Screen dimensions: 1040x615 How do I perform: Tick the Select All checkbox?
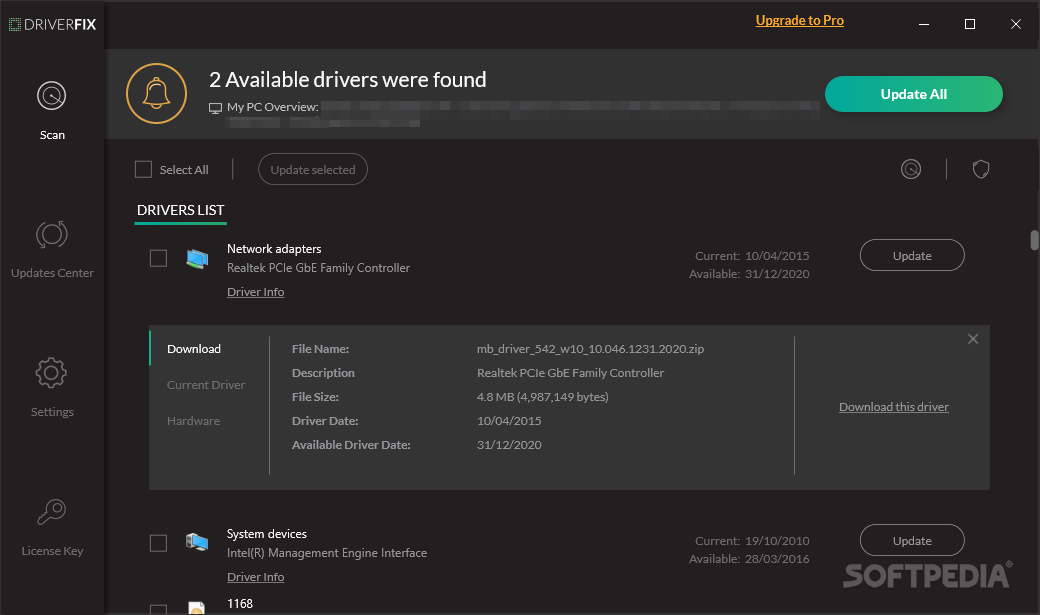[x=143, y=169]
